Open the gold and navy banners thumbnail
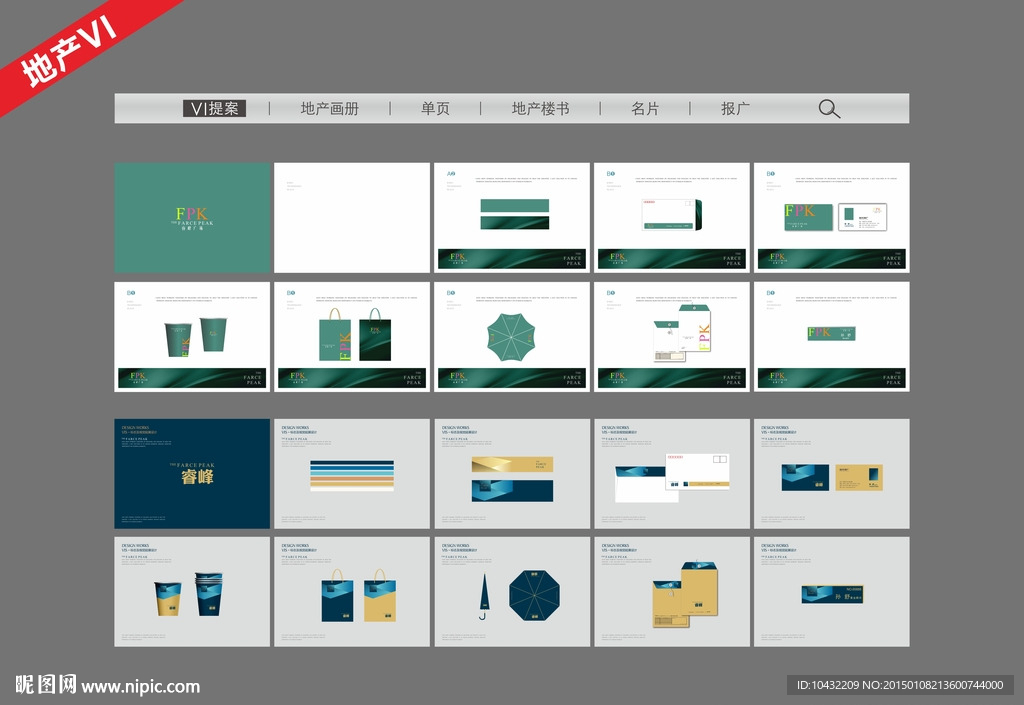1024x705 pixels. 512,474
